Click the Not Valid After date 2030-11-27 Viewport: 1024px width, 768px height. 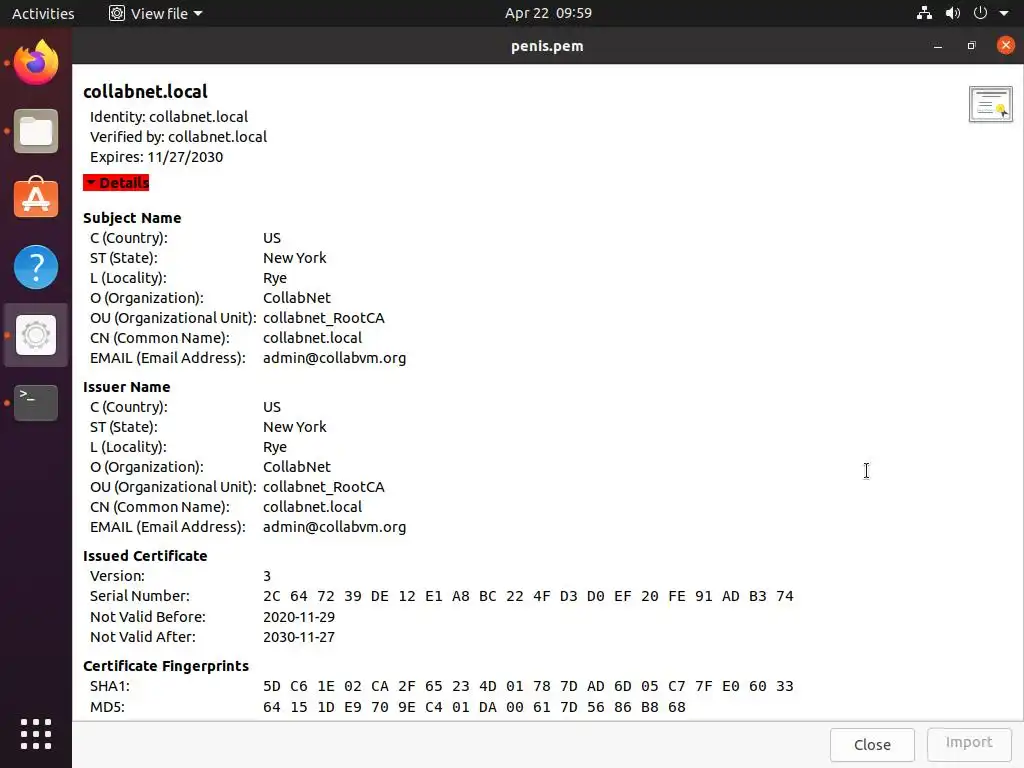(298, 637)
